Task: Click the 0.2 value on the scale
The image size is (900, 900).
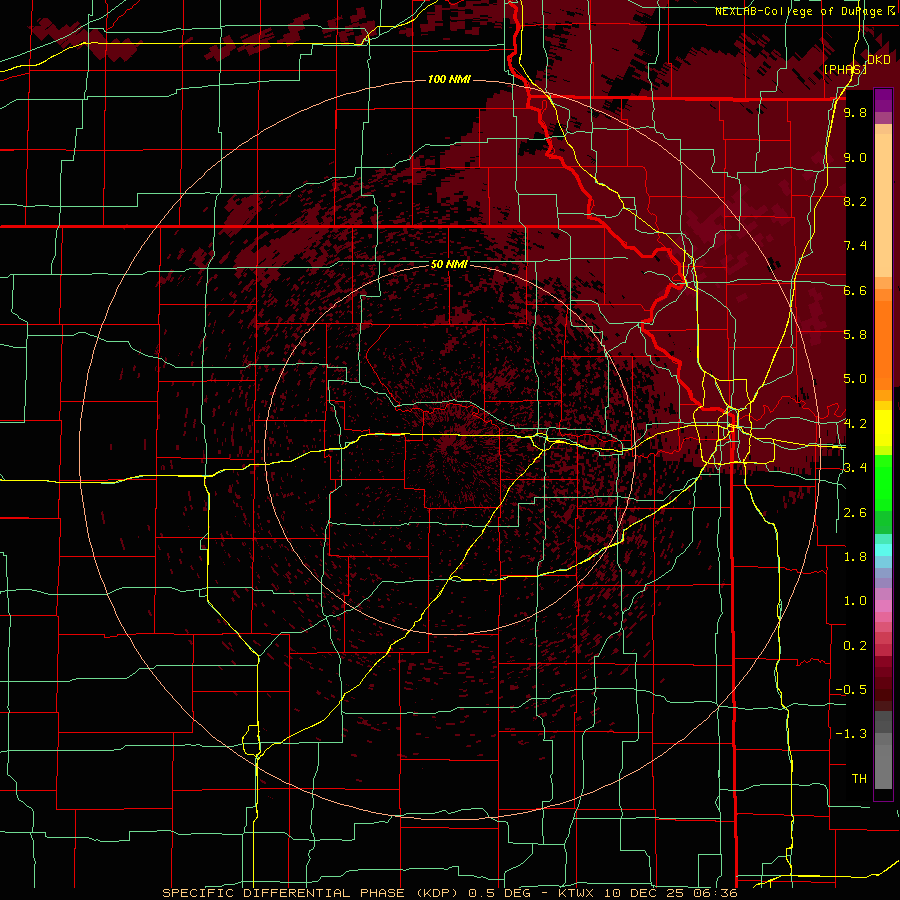Action: coord(855,646)
